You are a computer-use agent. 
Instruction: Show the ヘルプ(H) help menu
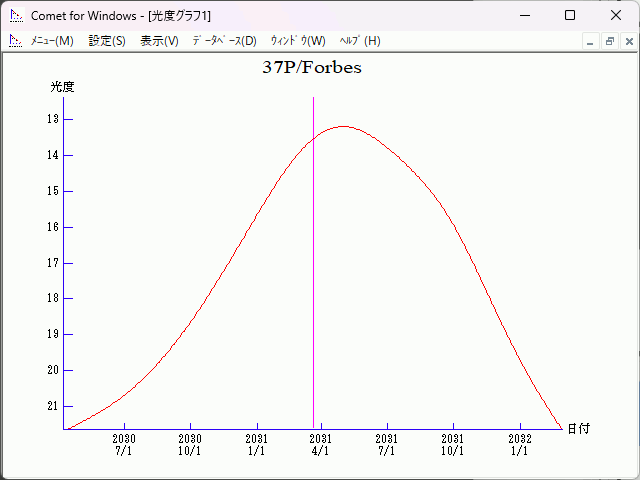point(360,41)
